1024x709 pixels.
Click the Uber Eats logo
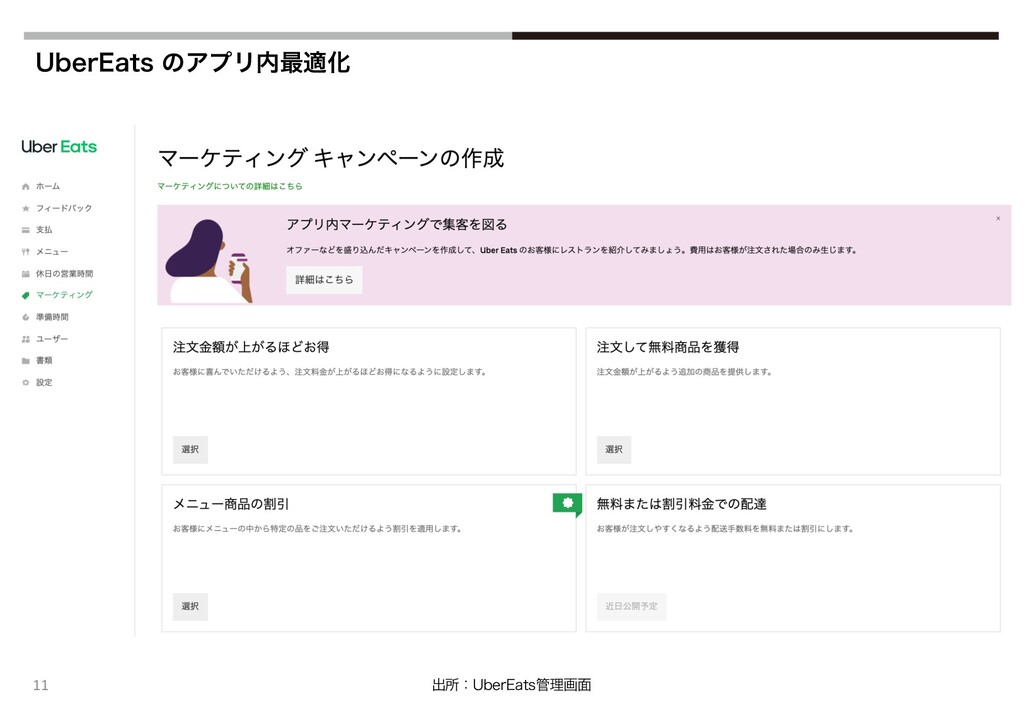(59, 147)
